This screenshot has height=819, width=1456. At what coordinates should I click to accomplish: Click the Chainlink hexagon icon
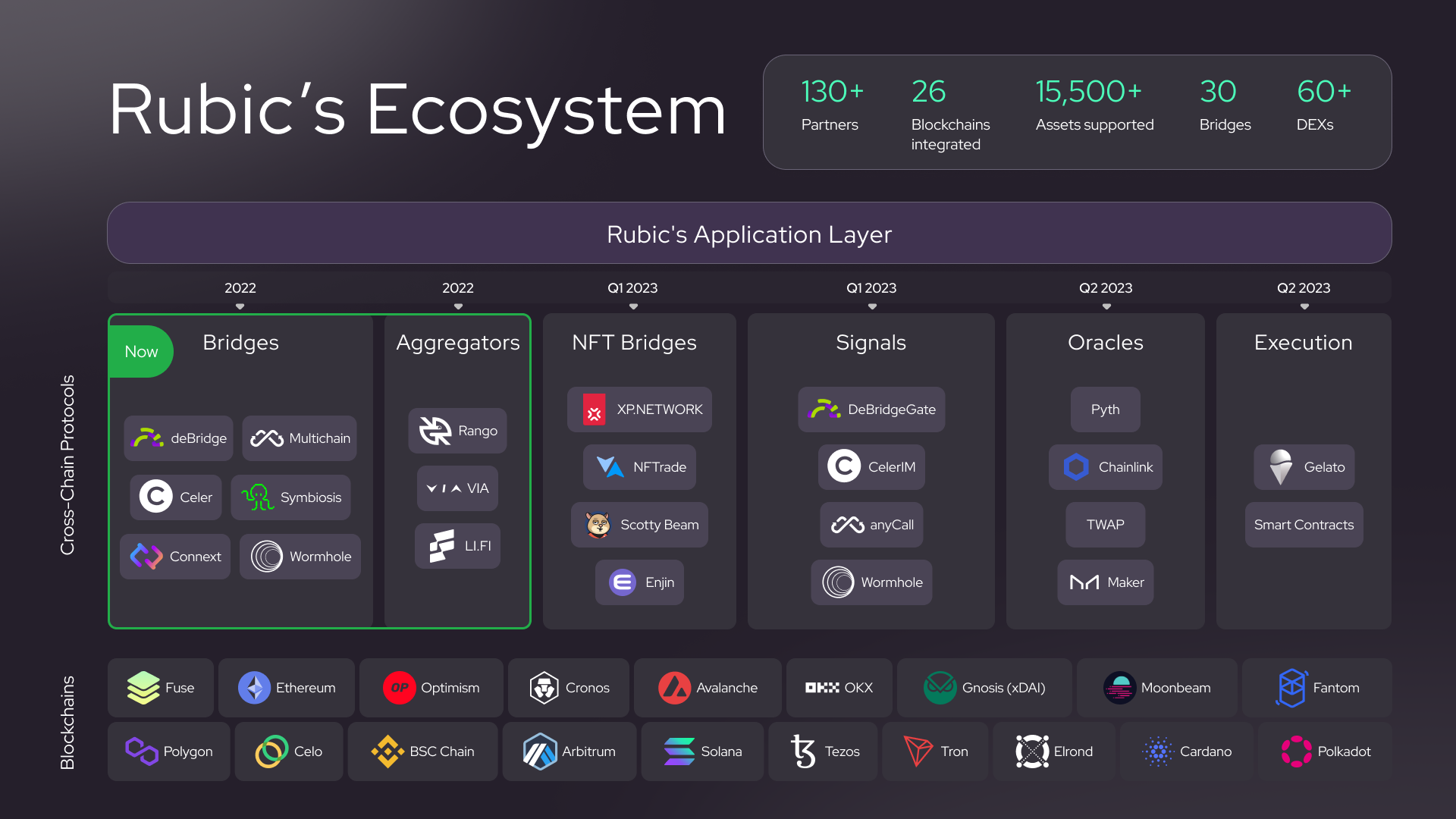[x=1076, y=467]
